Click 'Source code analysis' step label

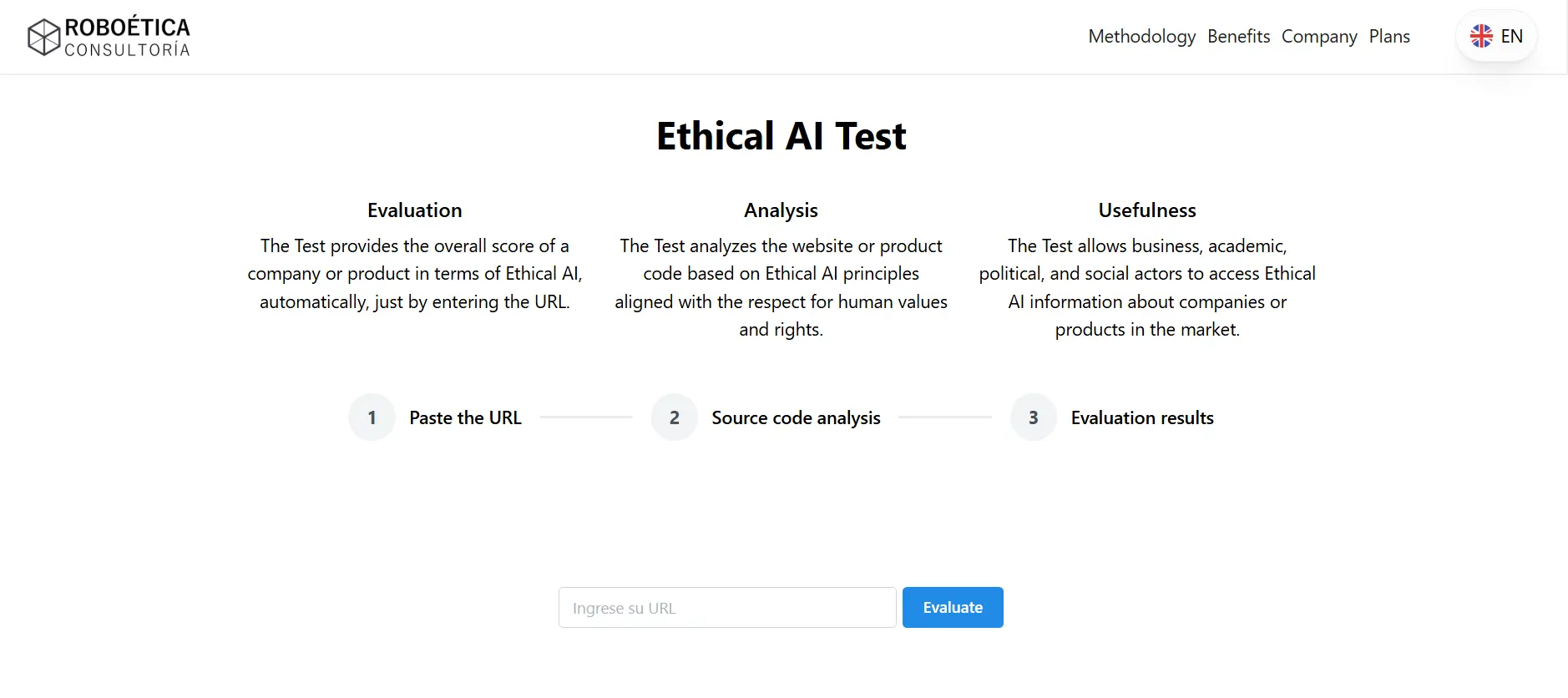tap(796, 417)
